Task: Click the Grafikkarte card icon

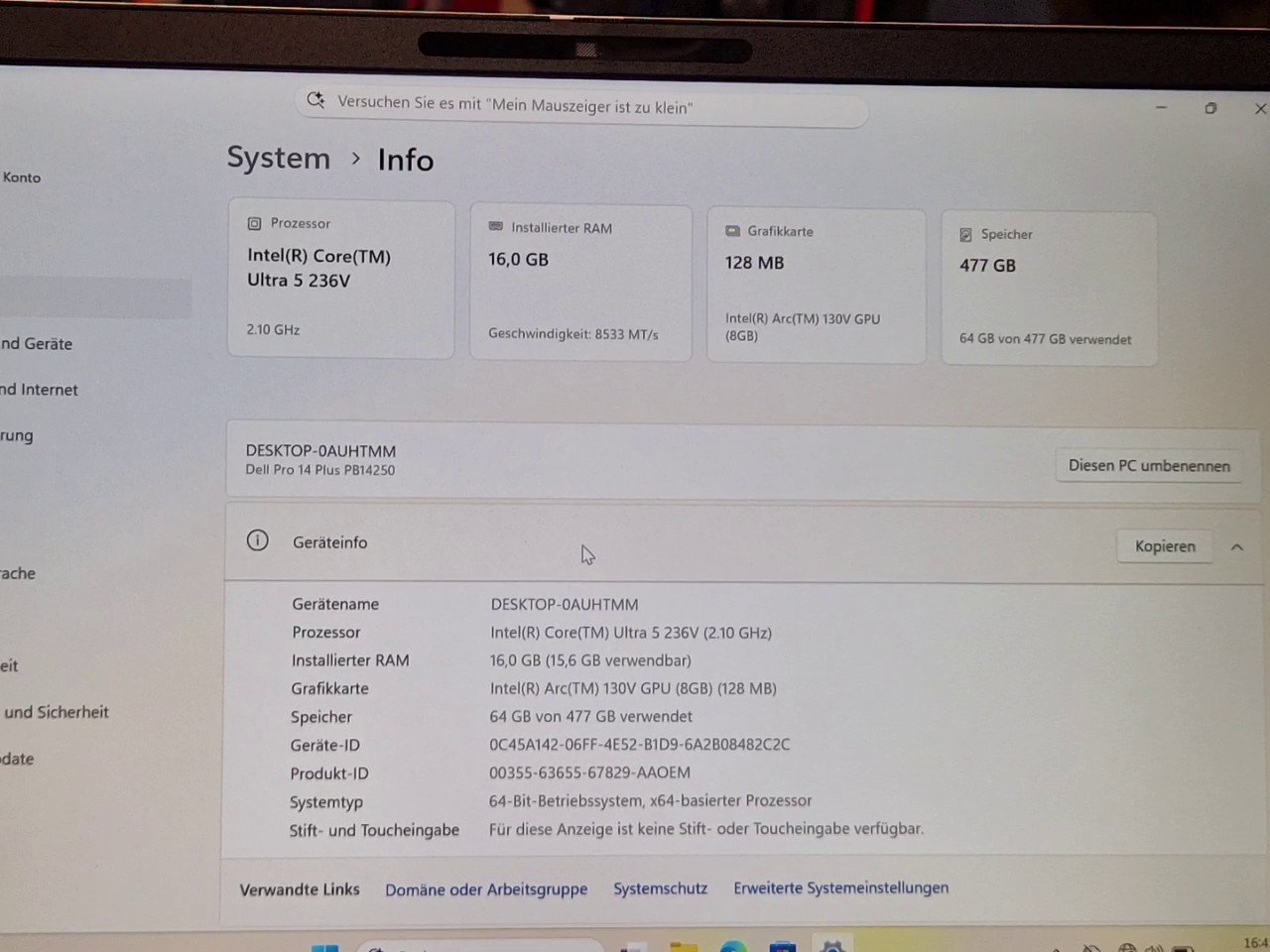Action: (x=732, y=231)
